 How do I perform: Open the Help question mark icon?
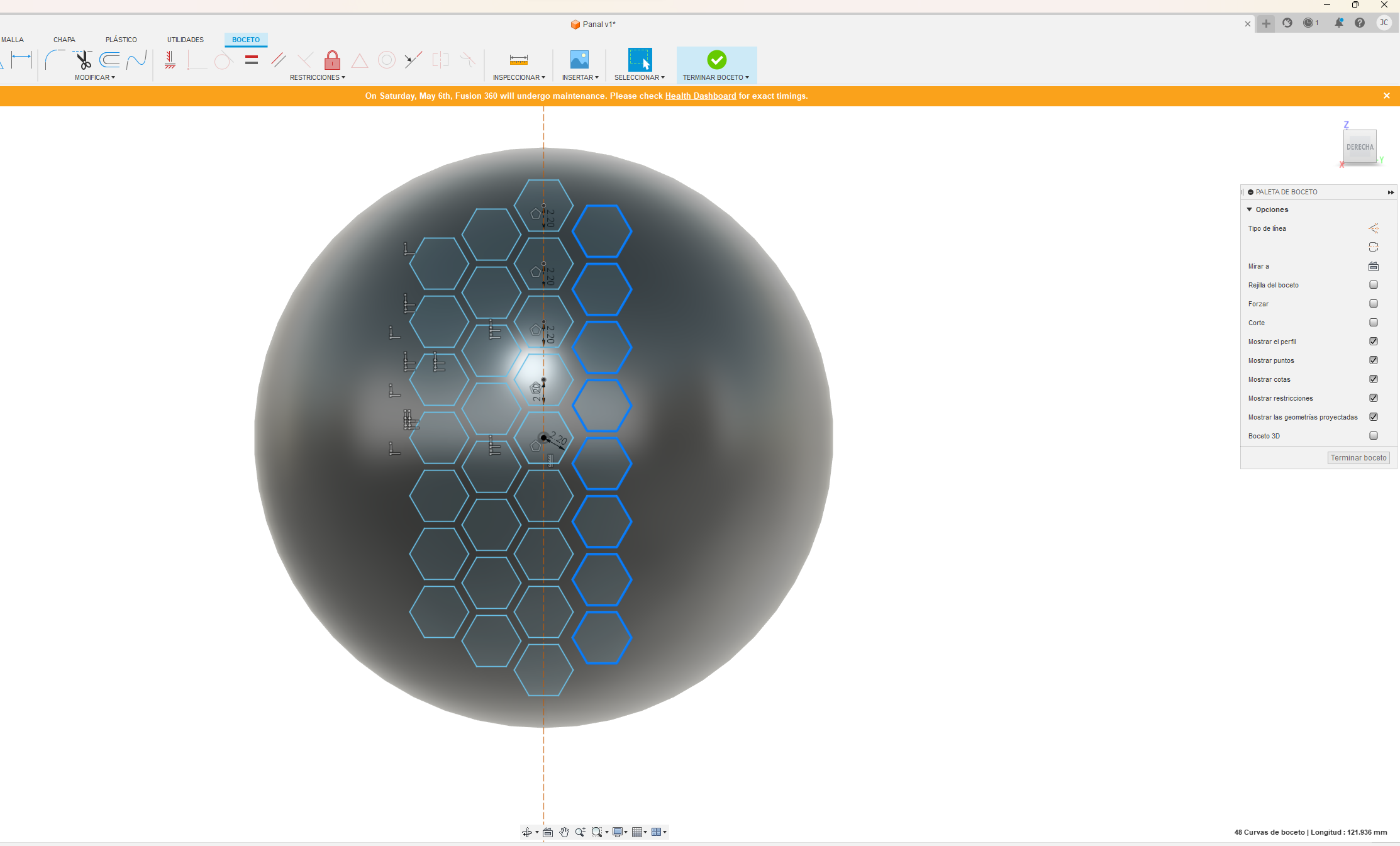pos(1360,23)
